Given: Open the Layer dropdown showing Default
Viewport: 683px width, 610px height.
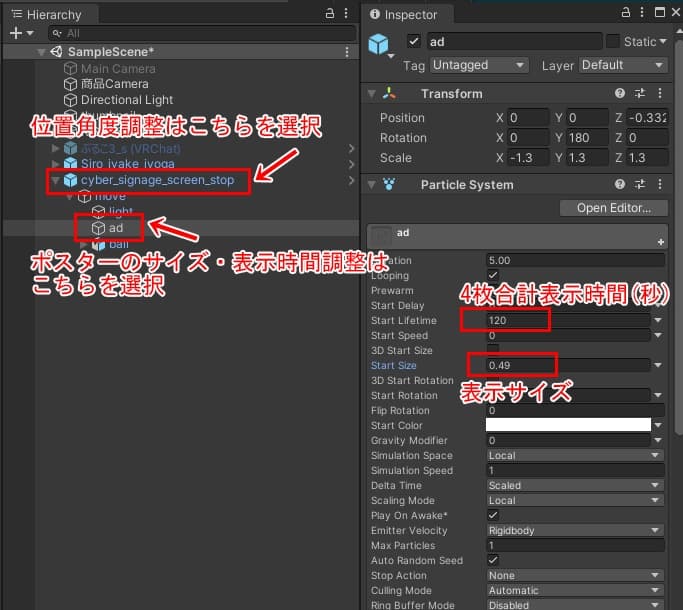Looking at the screenshot, I should (x=622, y=65).
